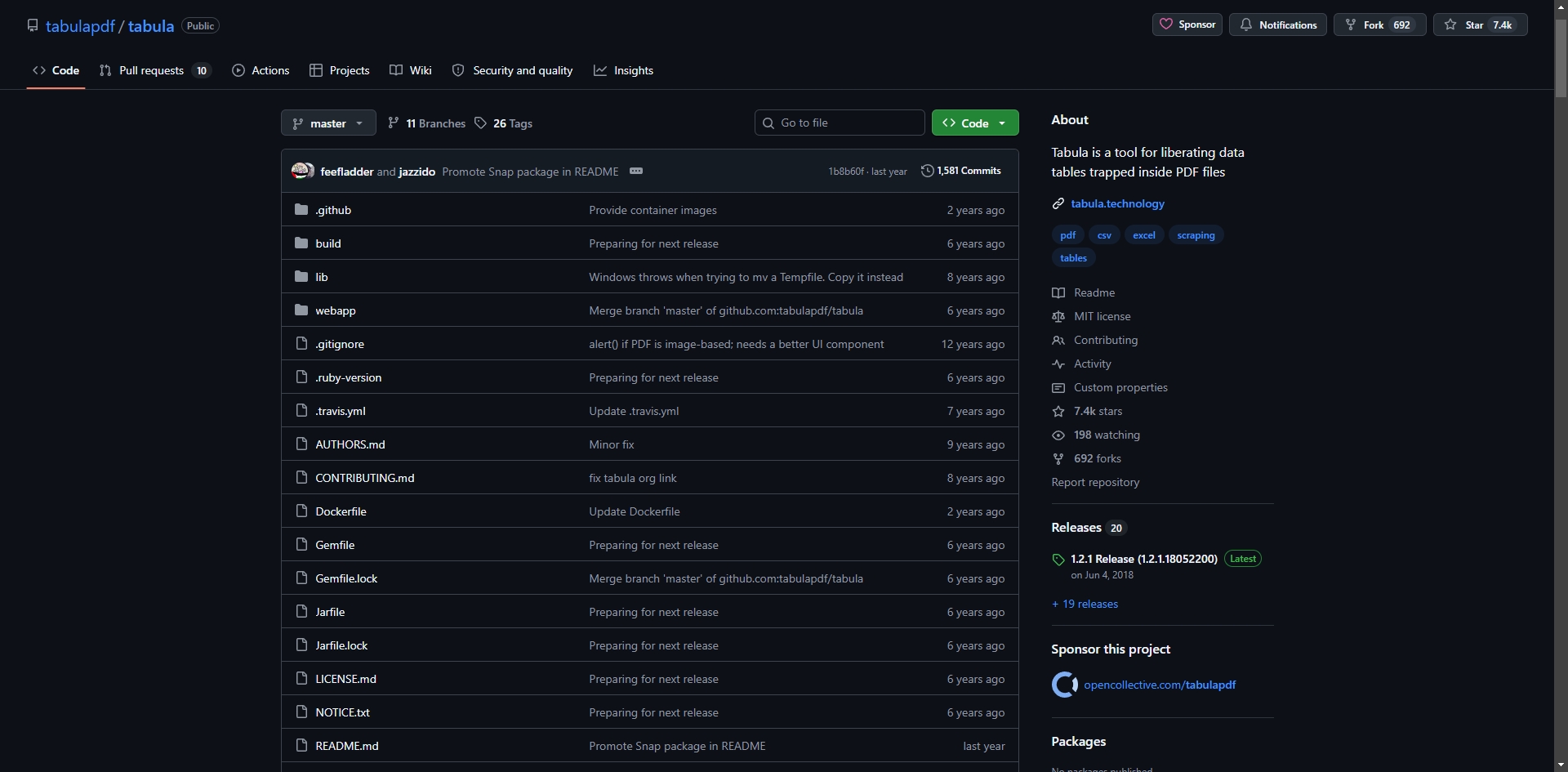Click the pdf topic tag
Image resolution: width=1568 pixels, height=772 pixels.
(x=1067, y=235)
